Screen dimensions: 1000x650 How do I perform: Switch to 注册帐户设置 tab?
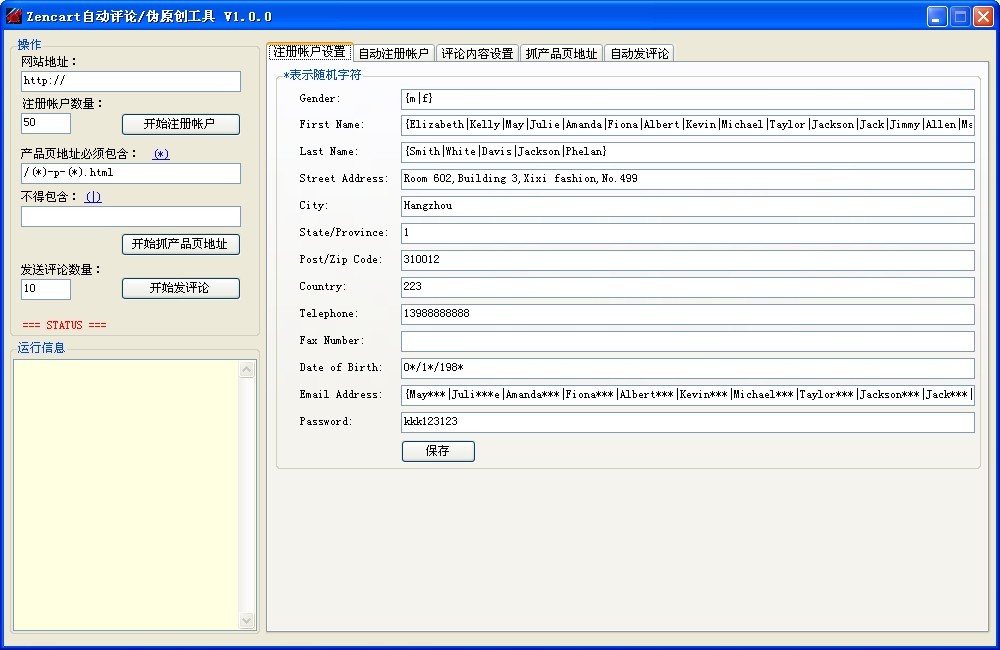309,52
